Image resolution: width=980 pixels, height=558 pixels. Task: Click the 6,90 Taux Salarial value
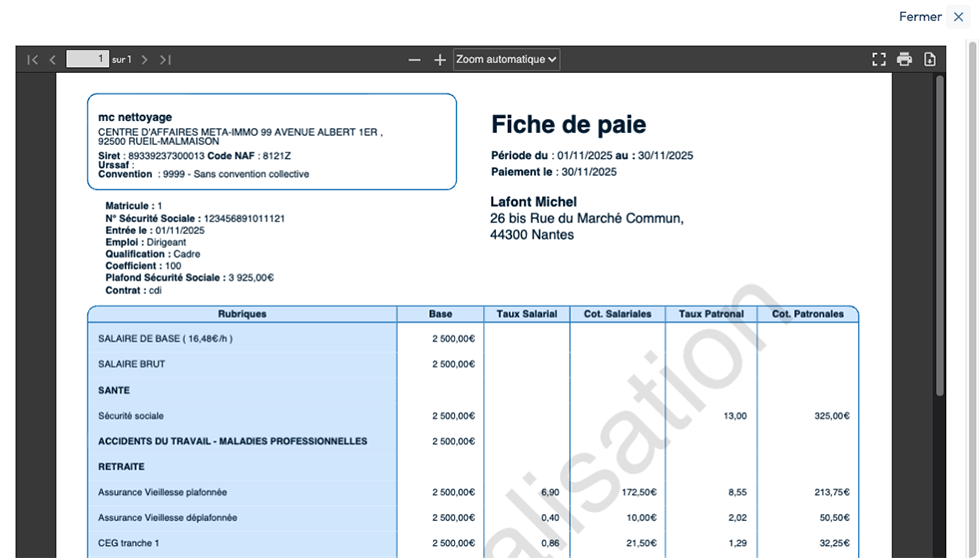[x=550, y=492]
